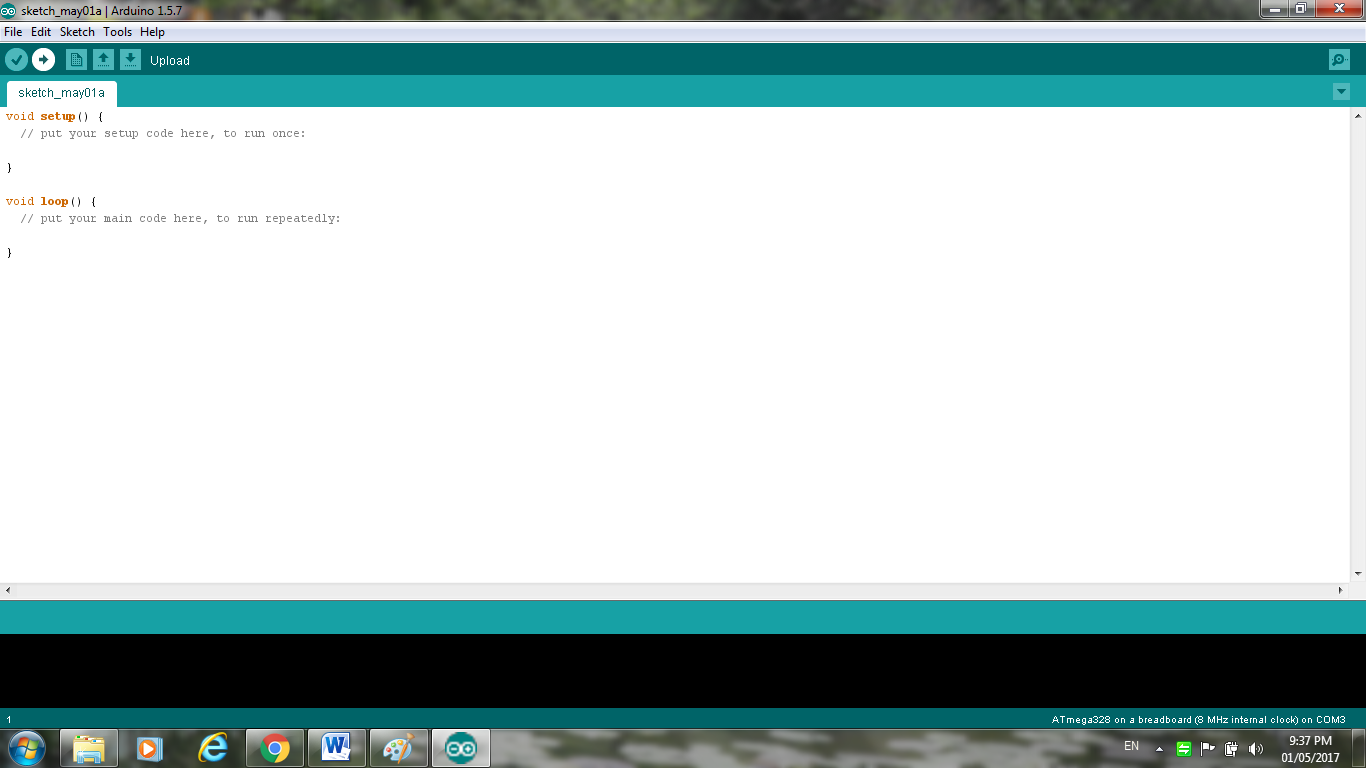Click the vertical scrollbar down arrow
The image size is (1366, 768).
[x=1358, y=574]
